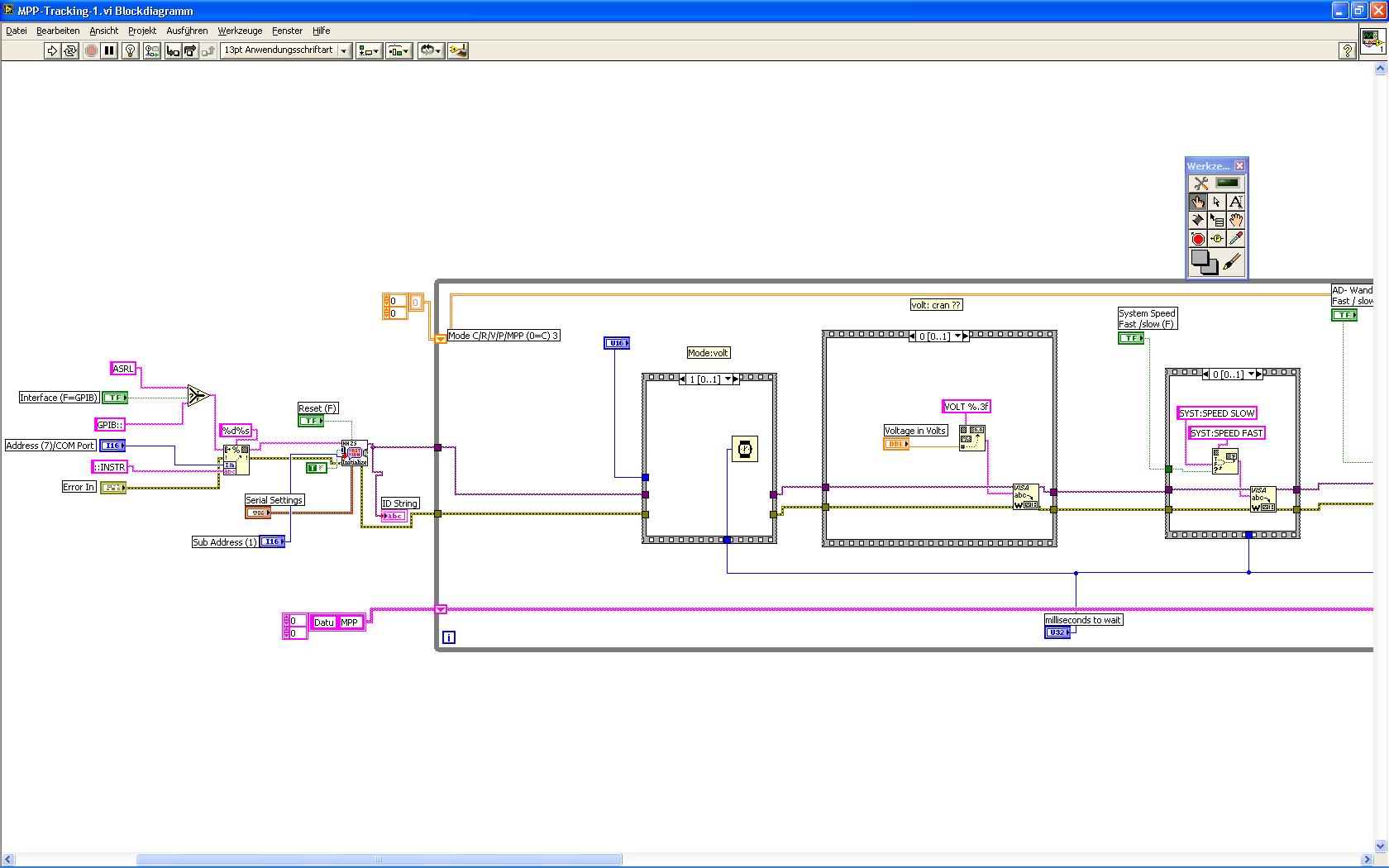
Task: Toggle Highlight Execution light bulb
Action: point(130,50)
